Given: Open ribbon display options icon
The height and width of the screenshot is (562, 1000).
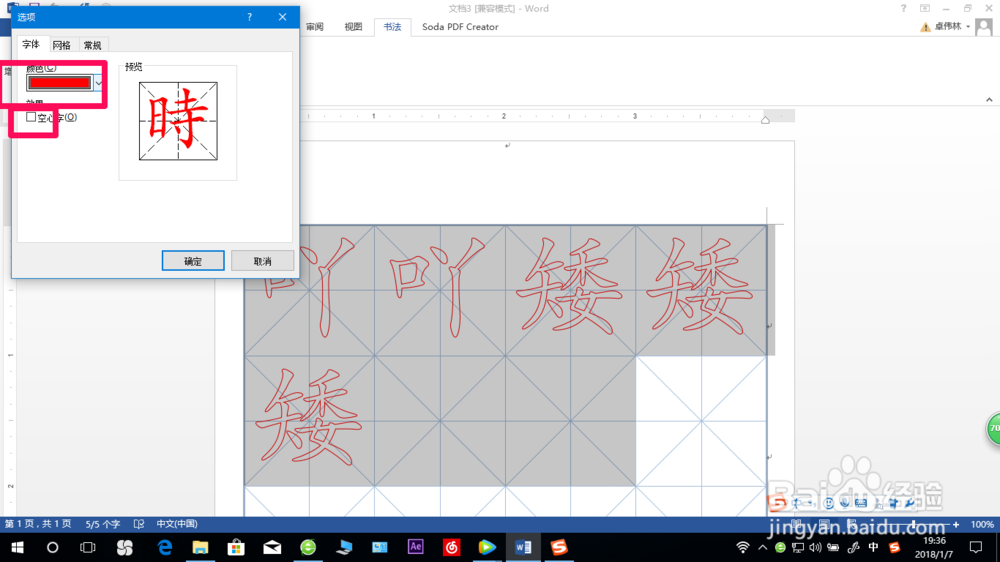Looking at the screenshot, I should pyautogui.click(x=925, y=8).
